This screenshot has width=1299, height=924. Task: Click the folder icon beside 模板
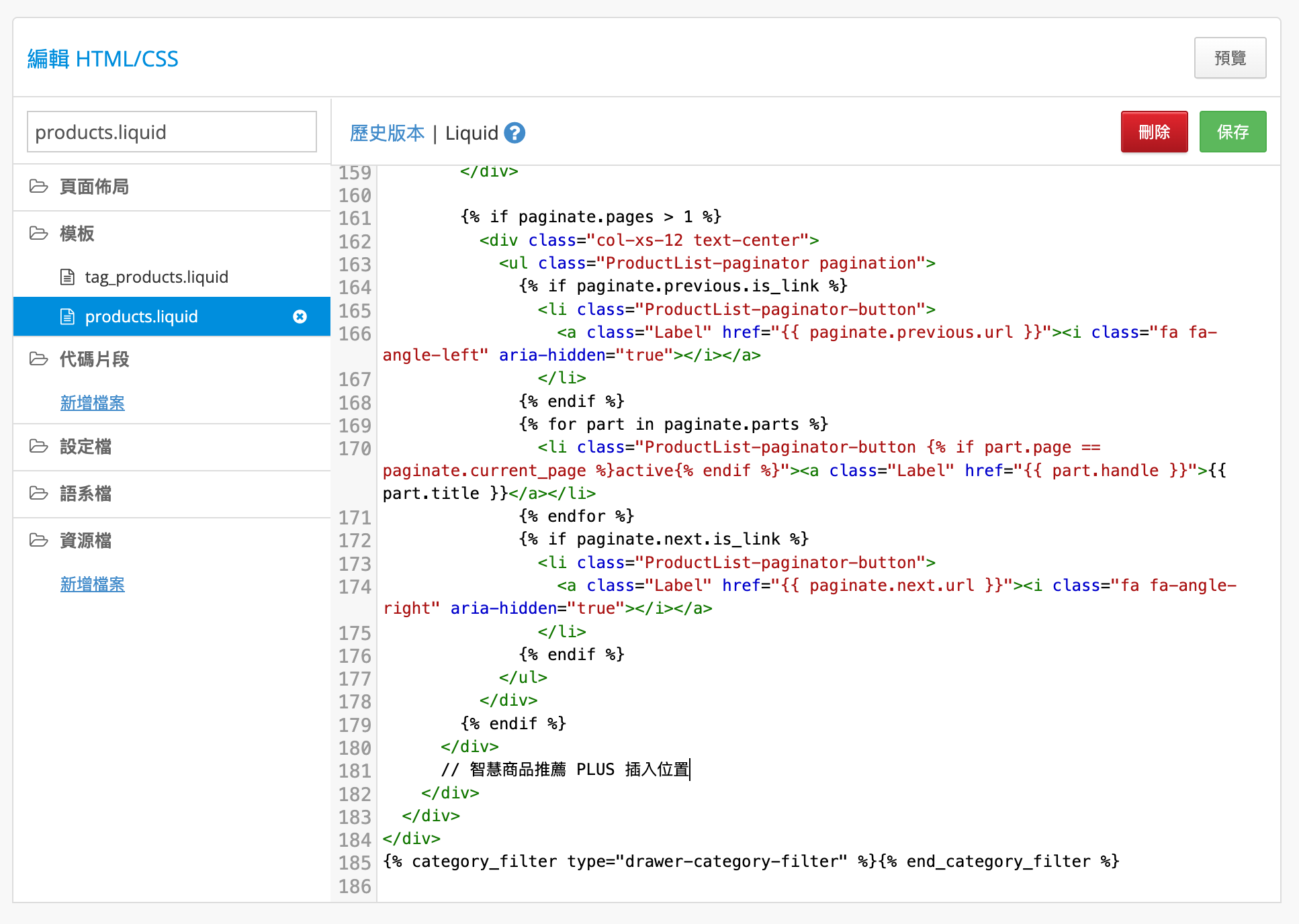tap(39, 234)
